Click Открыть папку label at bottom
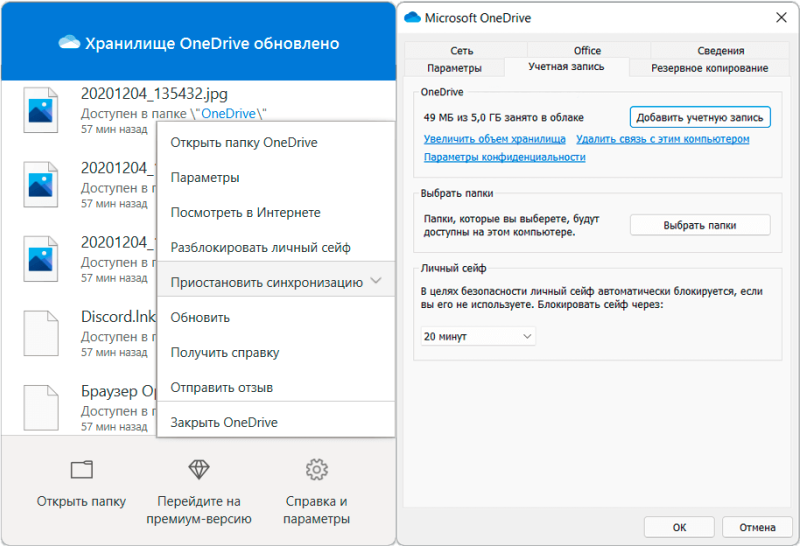This screenshot has height=546, width=800. [81, 501]
